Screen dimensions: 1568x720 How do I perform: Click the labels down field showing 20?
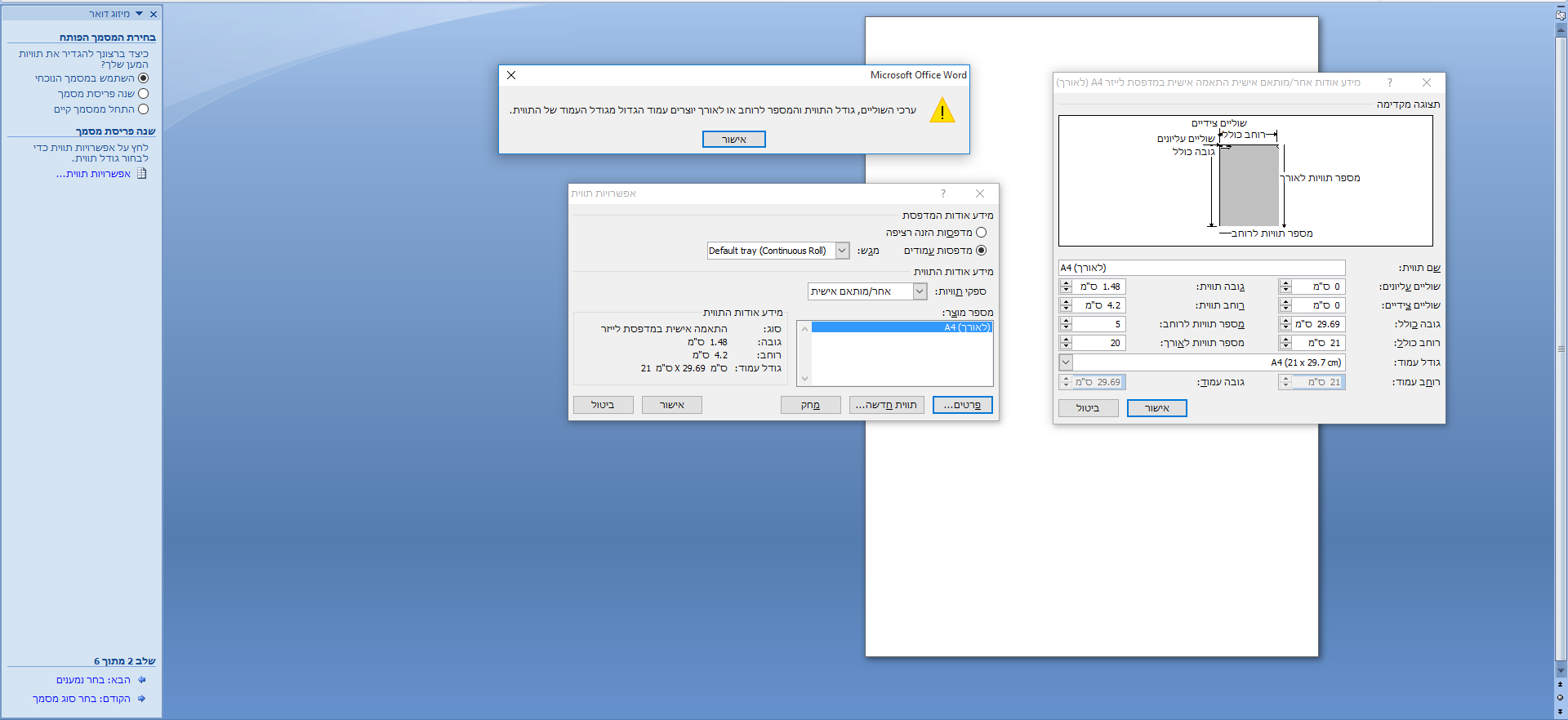1099,343
